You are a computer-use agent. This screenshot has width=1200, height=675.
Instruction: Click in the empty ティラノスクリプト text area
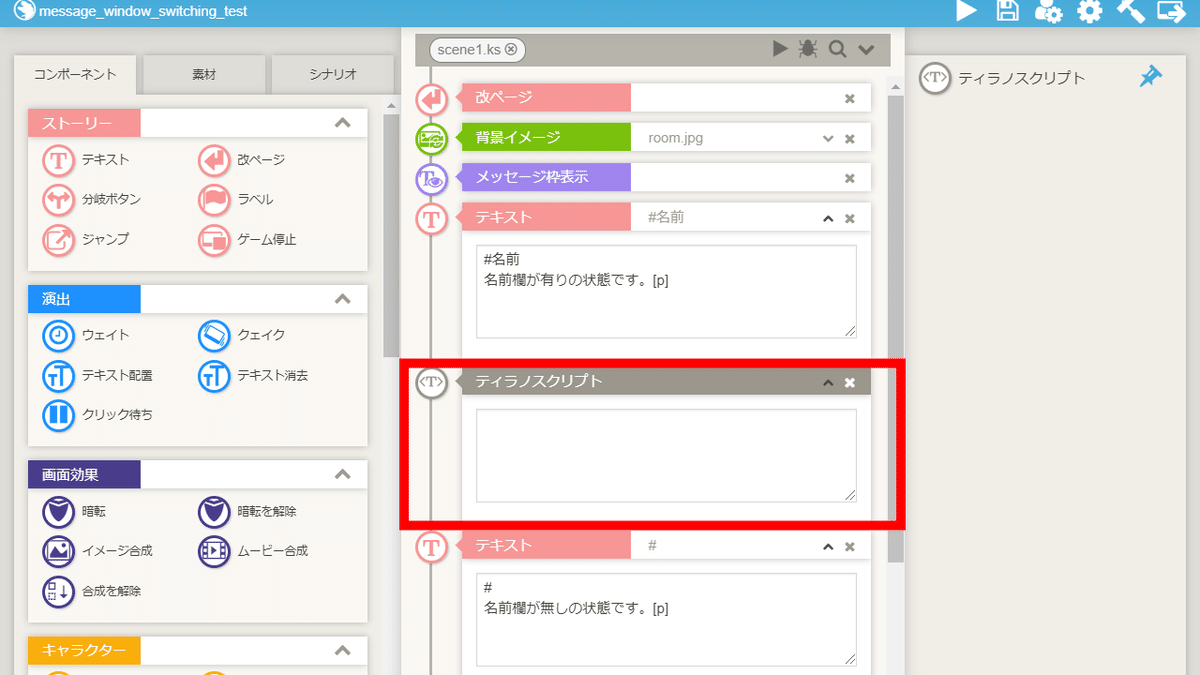click(x=666, y=455)
